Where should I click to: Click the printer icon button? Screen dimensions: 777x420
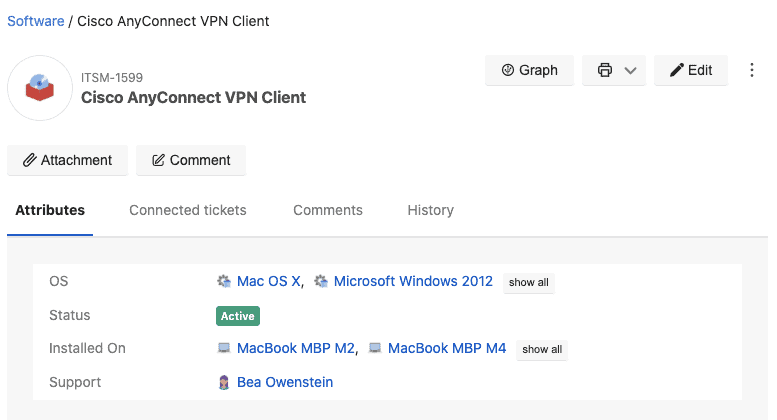(x=605, y=70)
